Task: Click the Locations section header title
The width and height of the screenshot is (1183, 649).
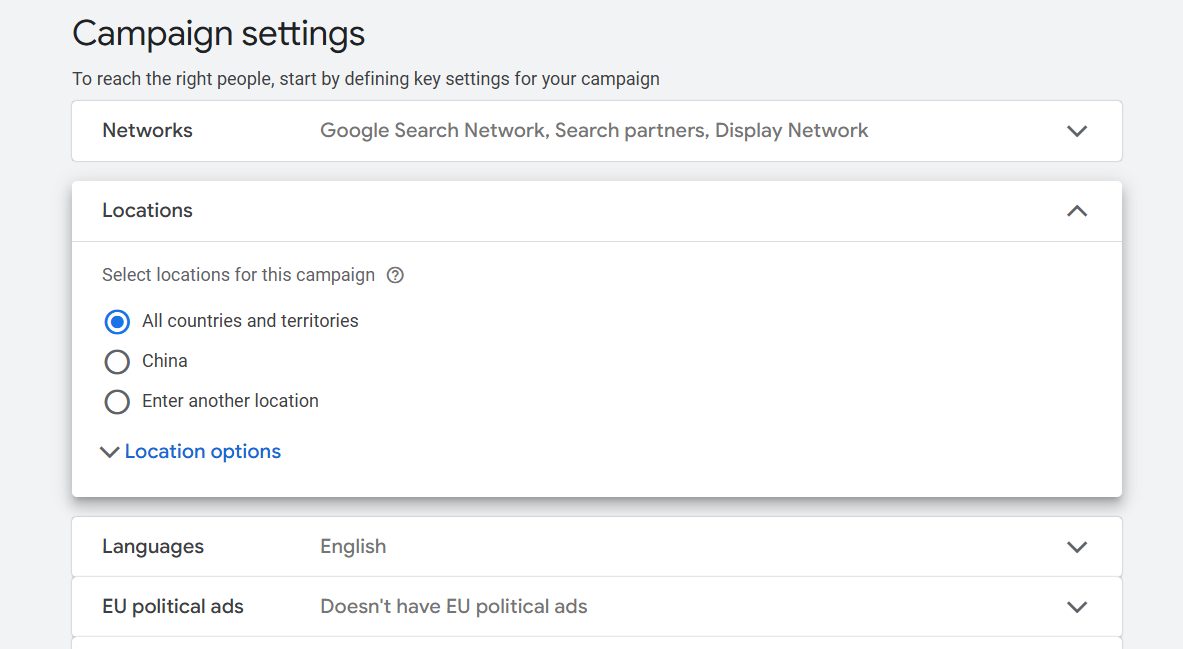Action: point(147,211)
